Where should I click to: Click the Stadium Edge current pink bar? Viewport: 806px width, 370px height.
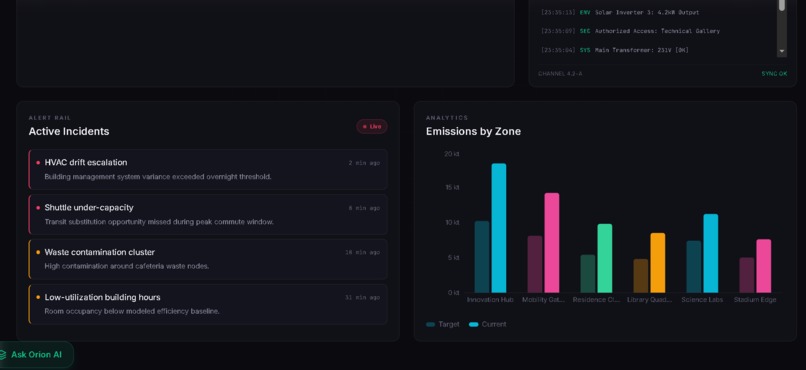(x=764, y=266)
